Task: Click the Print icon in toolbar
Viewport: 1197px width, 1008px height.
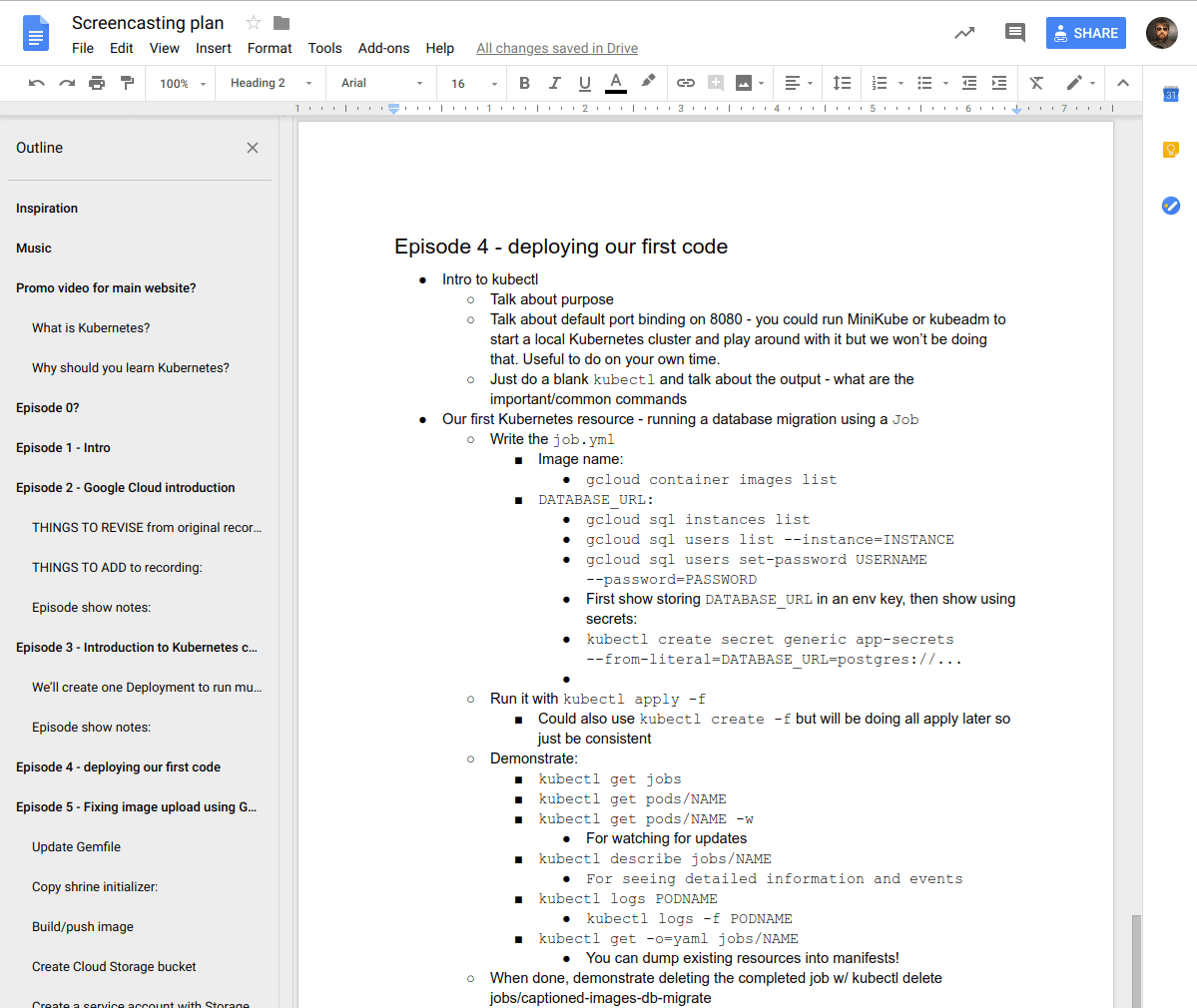Action: pos(97,83)
